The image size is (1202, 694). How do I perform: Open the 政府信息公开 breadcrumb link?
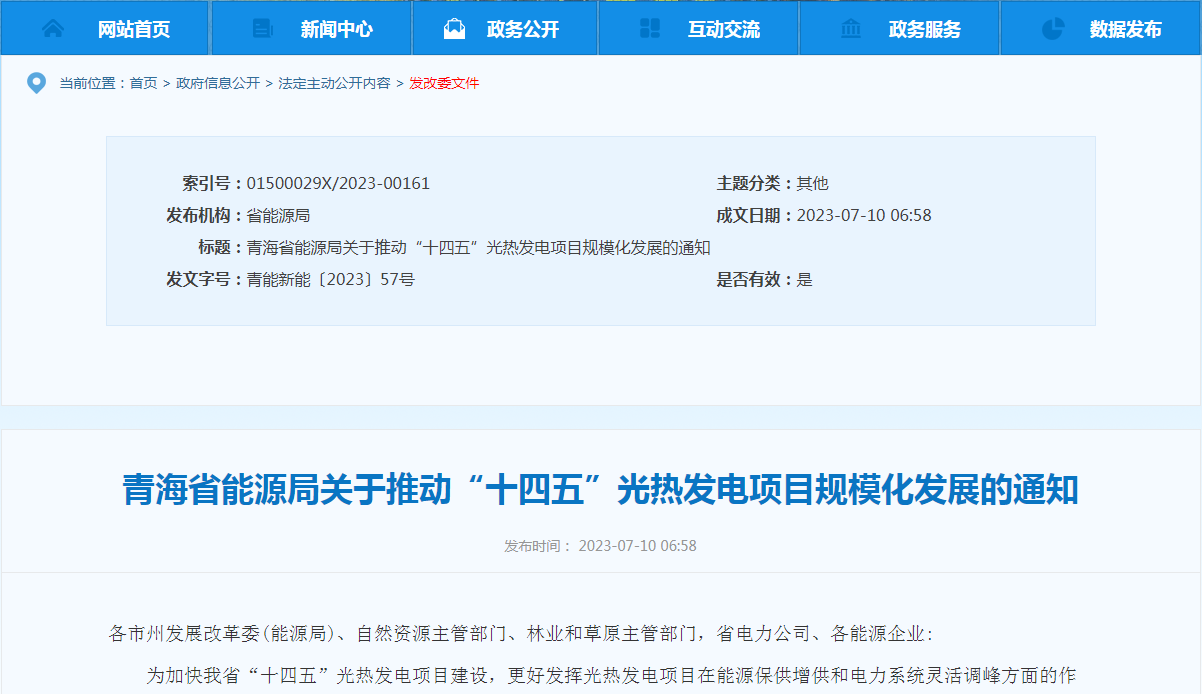(218, 83)
